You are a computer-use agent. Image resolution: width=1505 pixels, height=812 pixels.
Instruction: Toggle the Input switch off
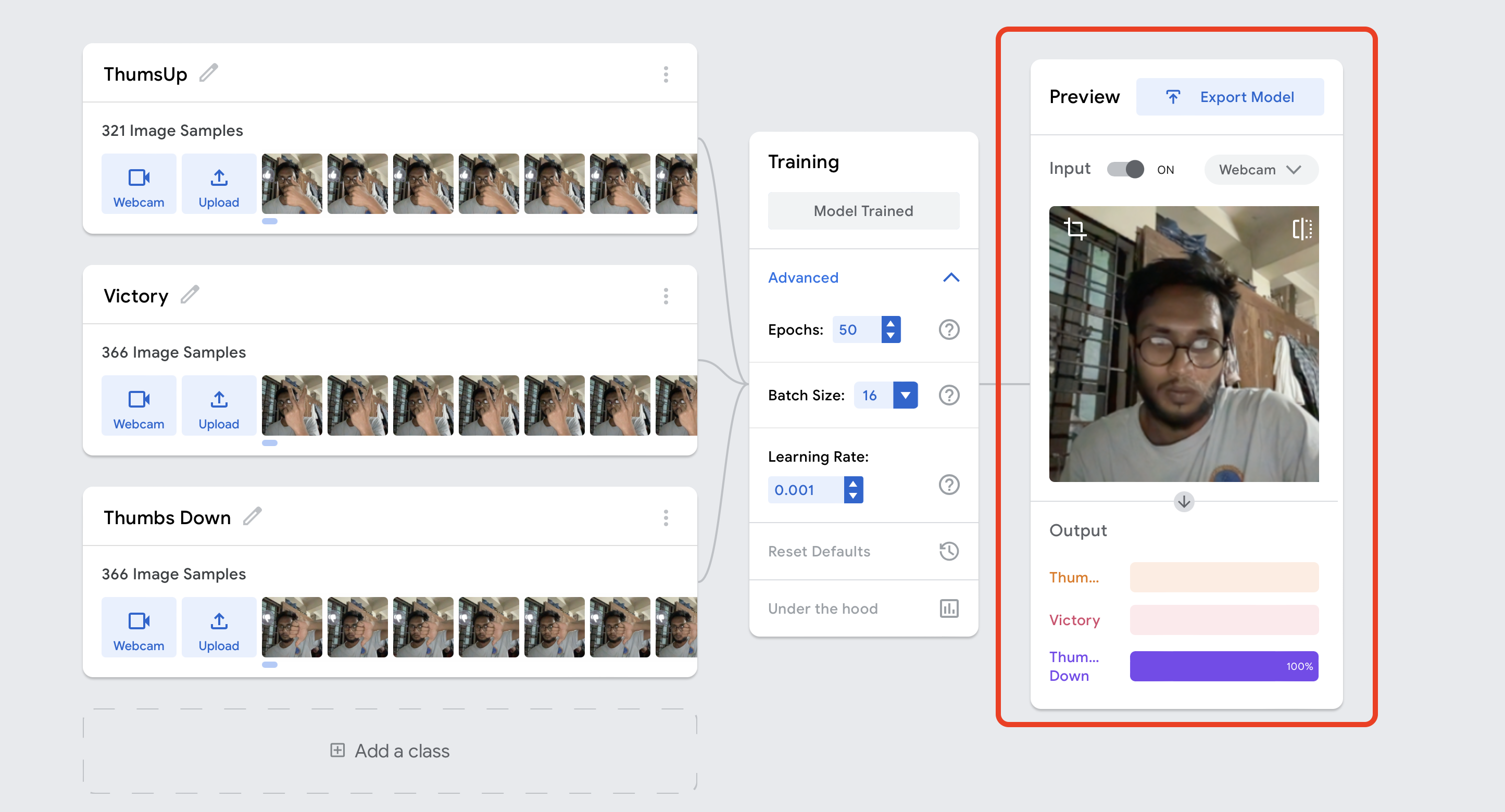[1125, 169]
